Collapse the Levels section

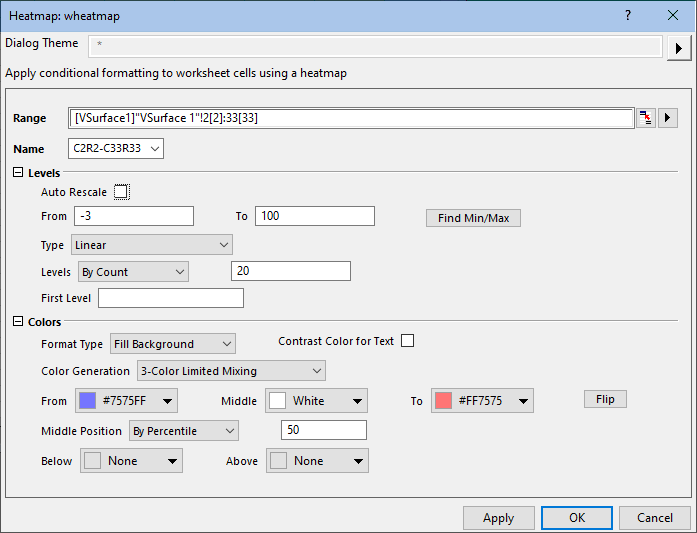[x=19, y=173]
